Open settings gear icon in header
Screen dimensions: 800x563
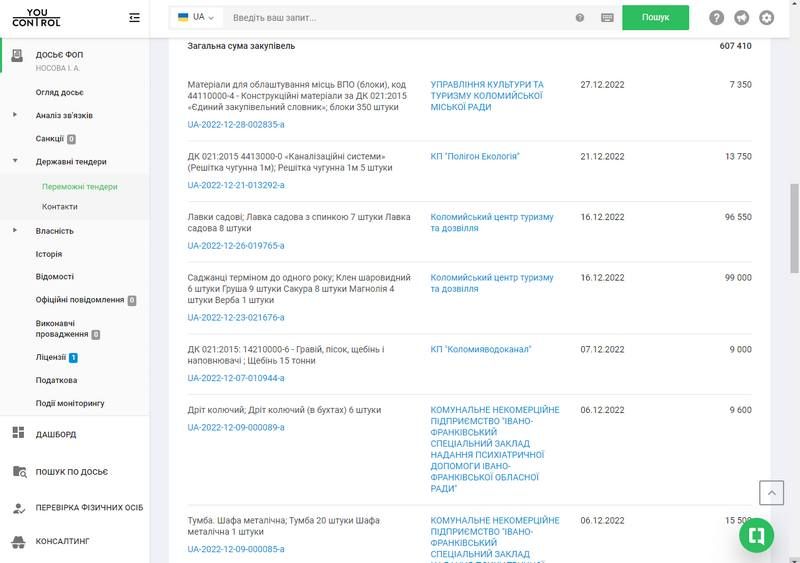(x=767, y=18)
